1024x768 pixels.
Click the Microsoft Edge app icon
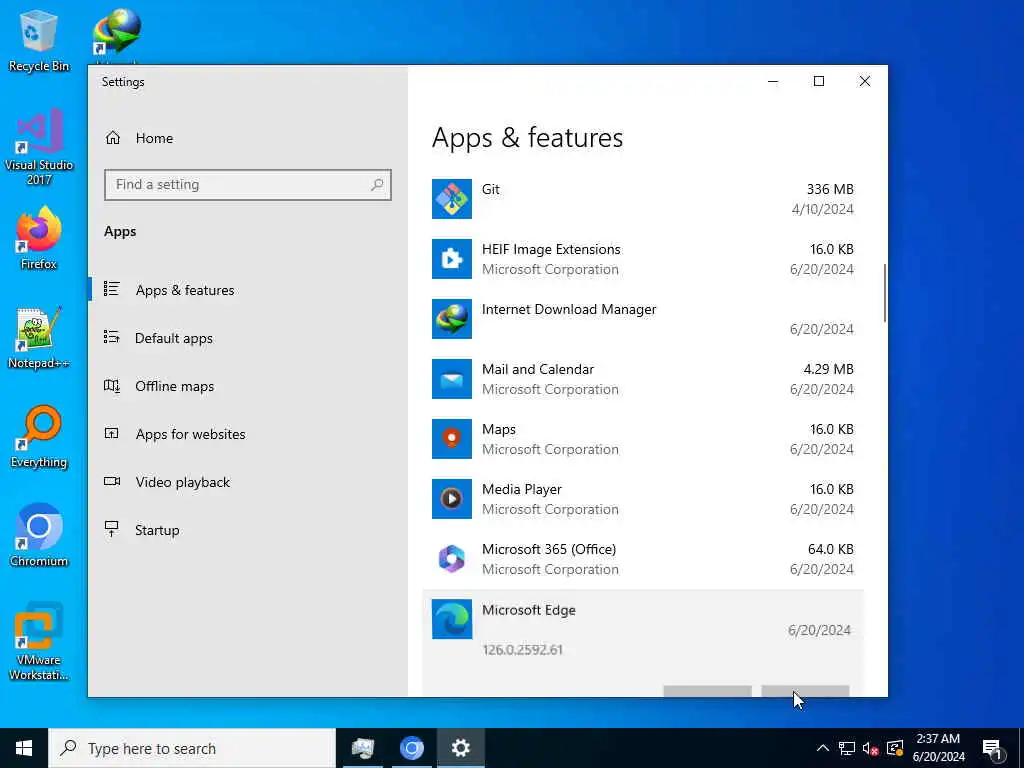click(451, 619)
